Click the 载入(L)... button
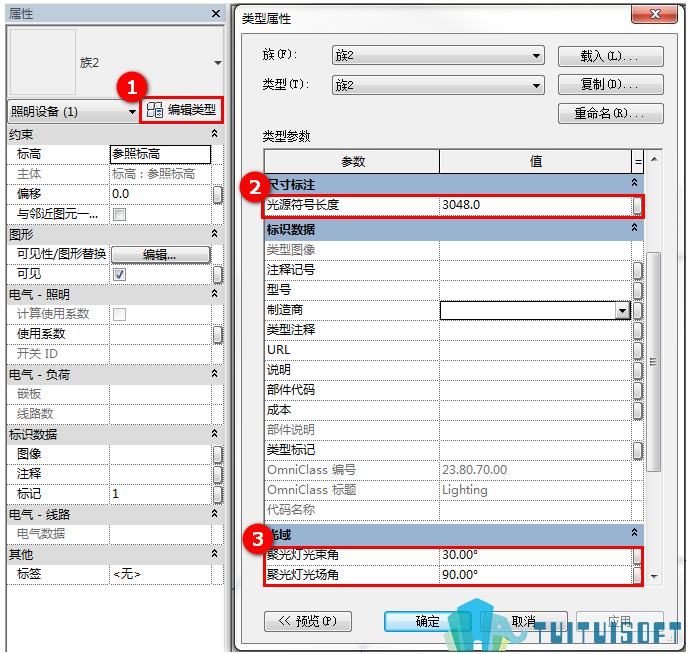 610,56
